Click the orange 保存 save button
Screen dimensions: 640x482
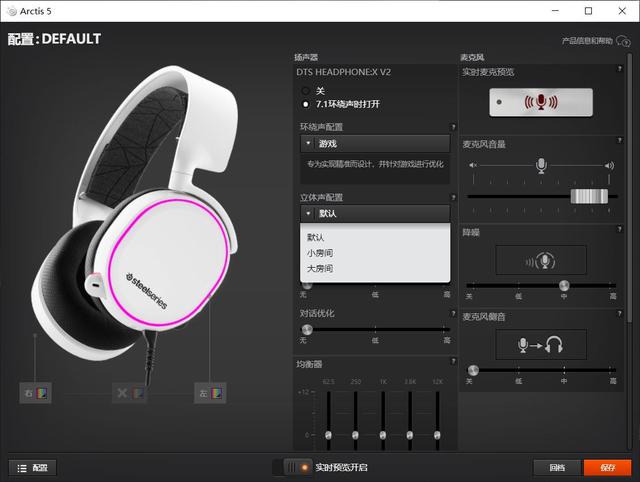(607, 468)
